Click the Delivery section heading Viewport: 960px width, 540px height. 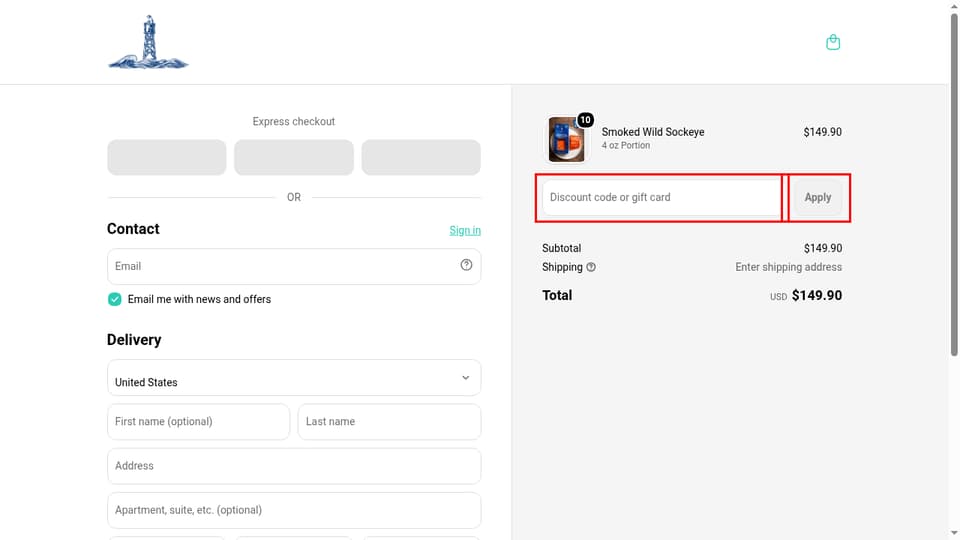click(x=134, y=340)
